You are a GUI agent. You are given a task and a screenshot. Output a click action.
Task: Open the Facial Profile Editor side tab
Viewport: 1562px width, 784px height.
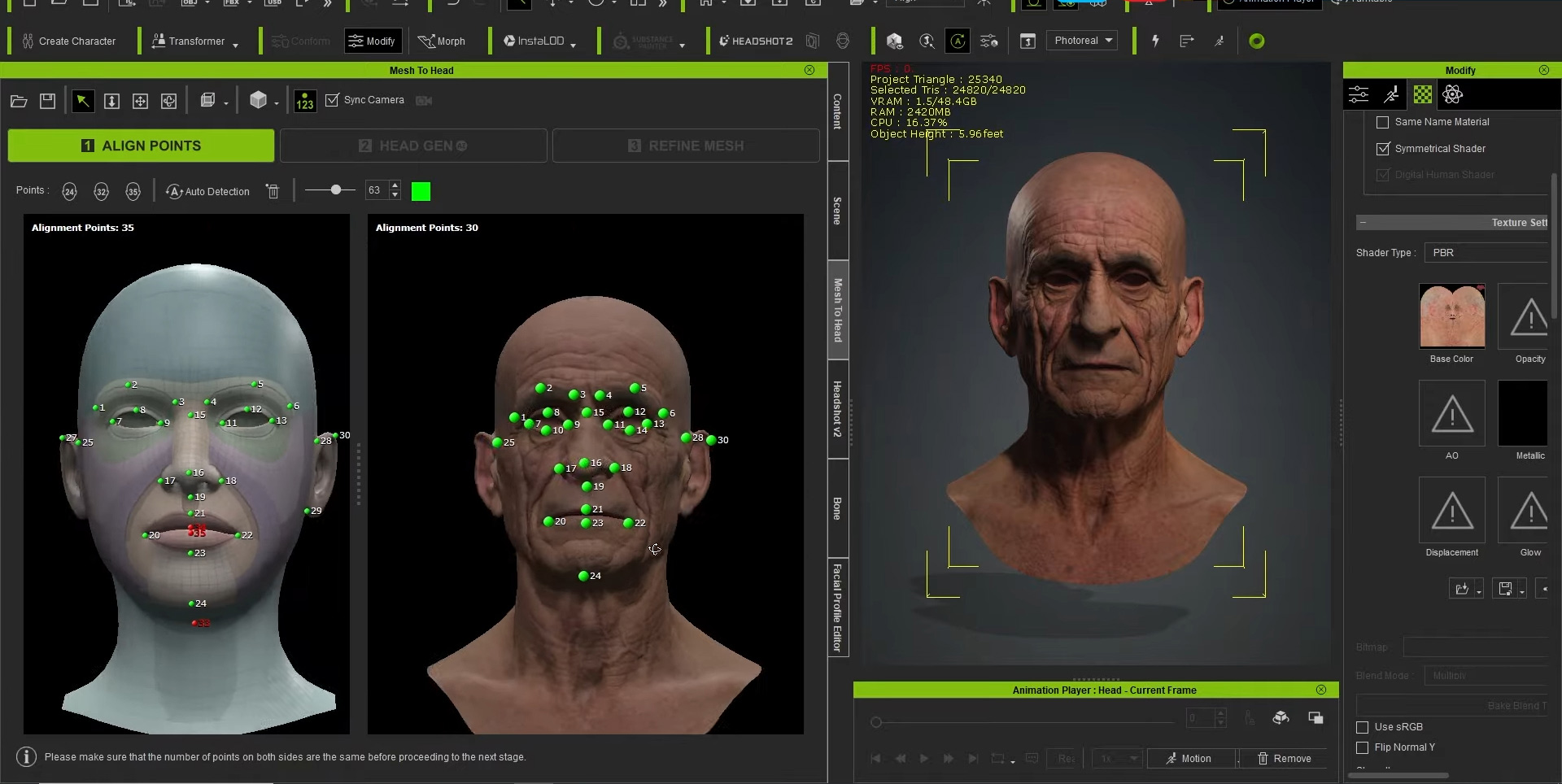[x=838, y=608]
